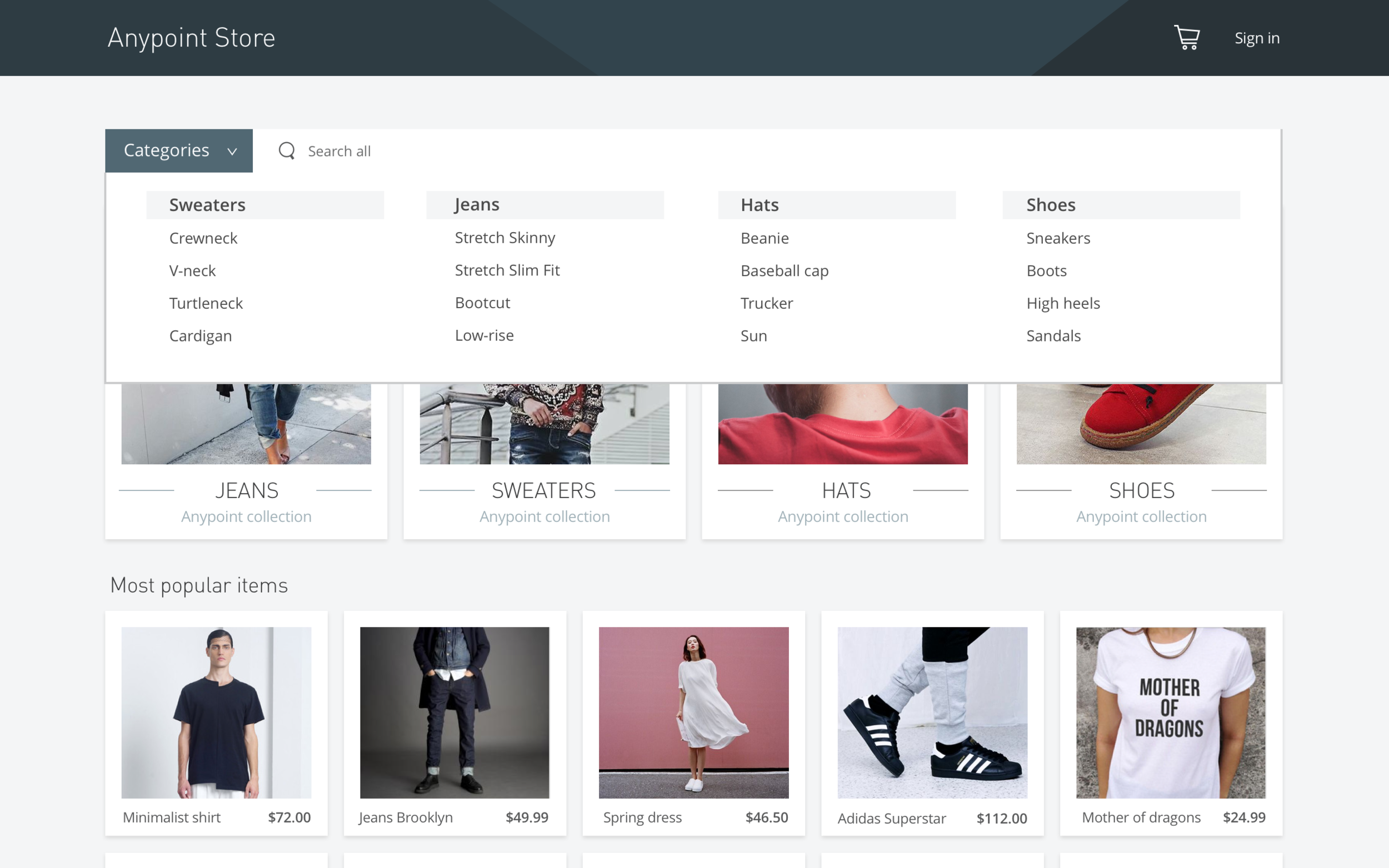Choose Cardigan under Sweaters

coord(201,336)
